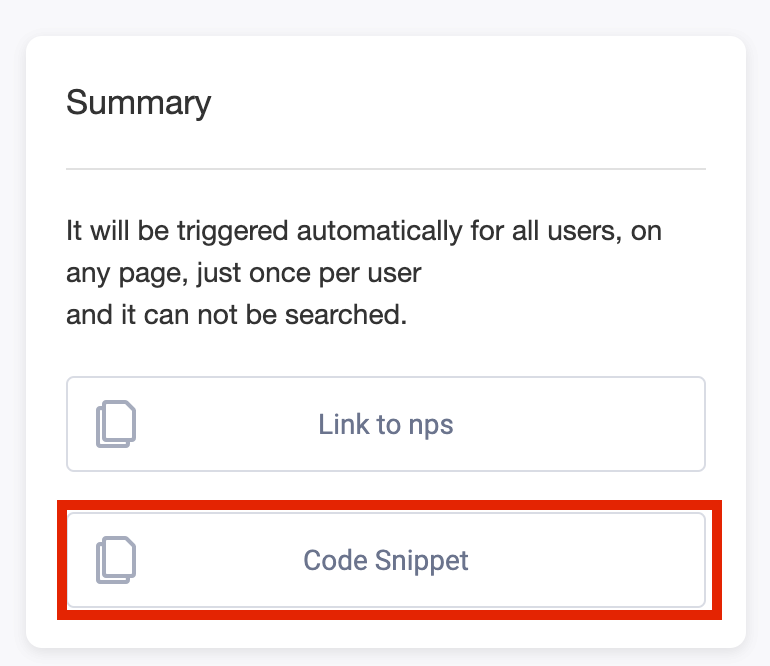770x666 pixels.
Task: Click the Summary heading
Action: point(138,103)
